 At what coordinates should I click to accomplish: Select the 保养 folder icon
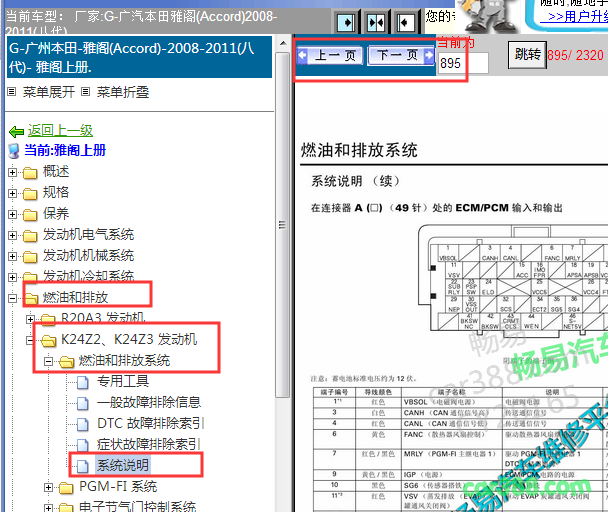pos(30,214)
